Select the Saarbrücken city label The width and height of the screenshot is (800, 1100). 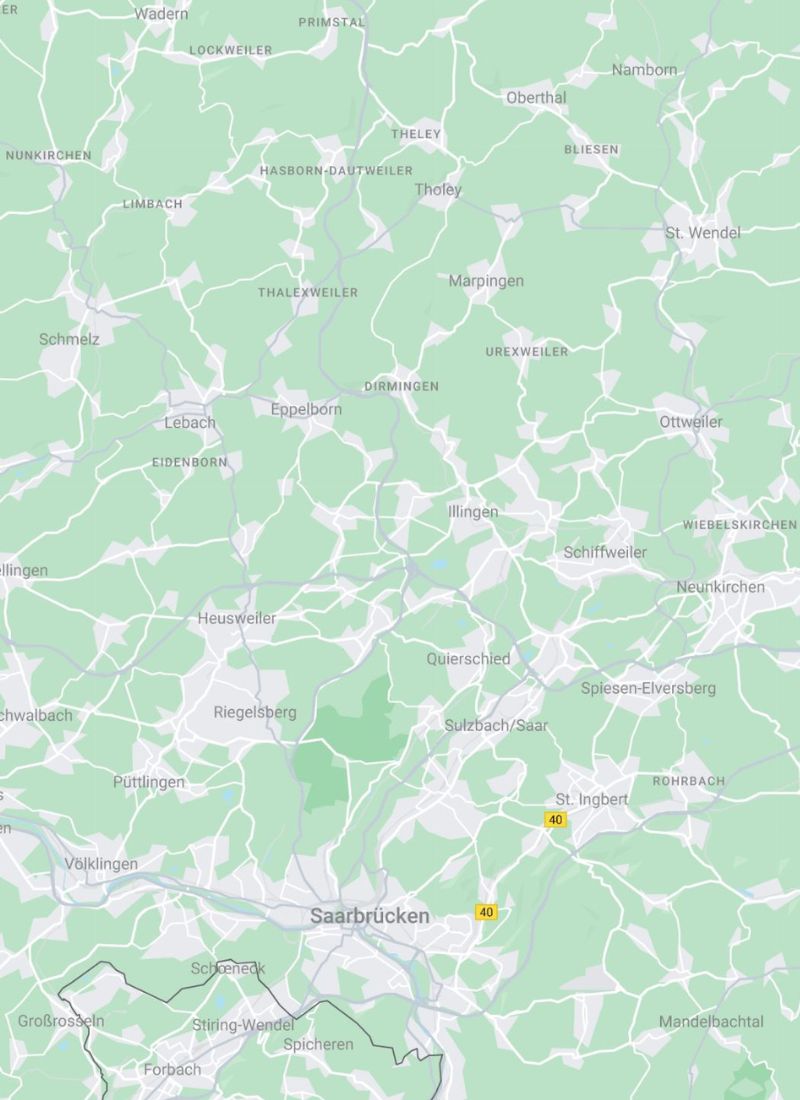pyautogui.click(x=370, y=915)
